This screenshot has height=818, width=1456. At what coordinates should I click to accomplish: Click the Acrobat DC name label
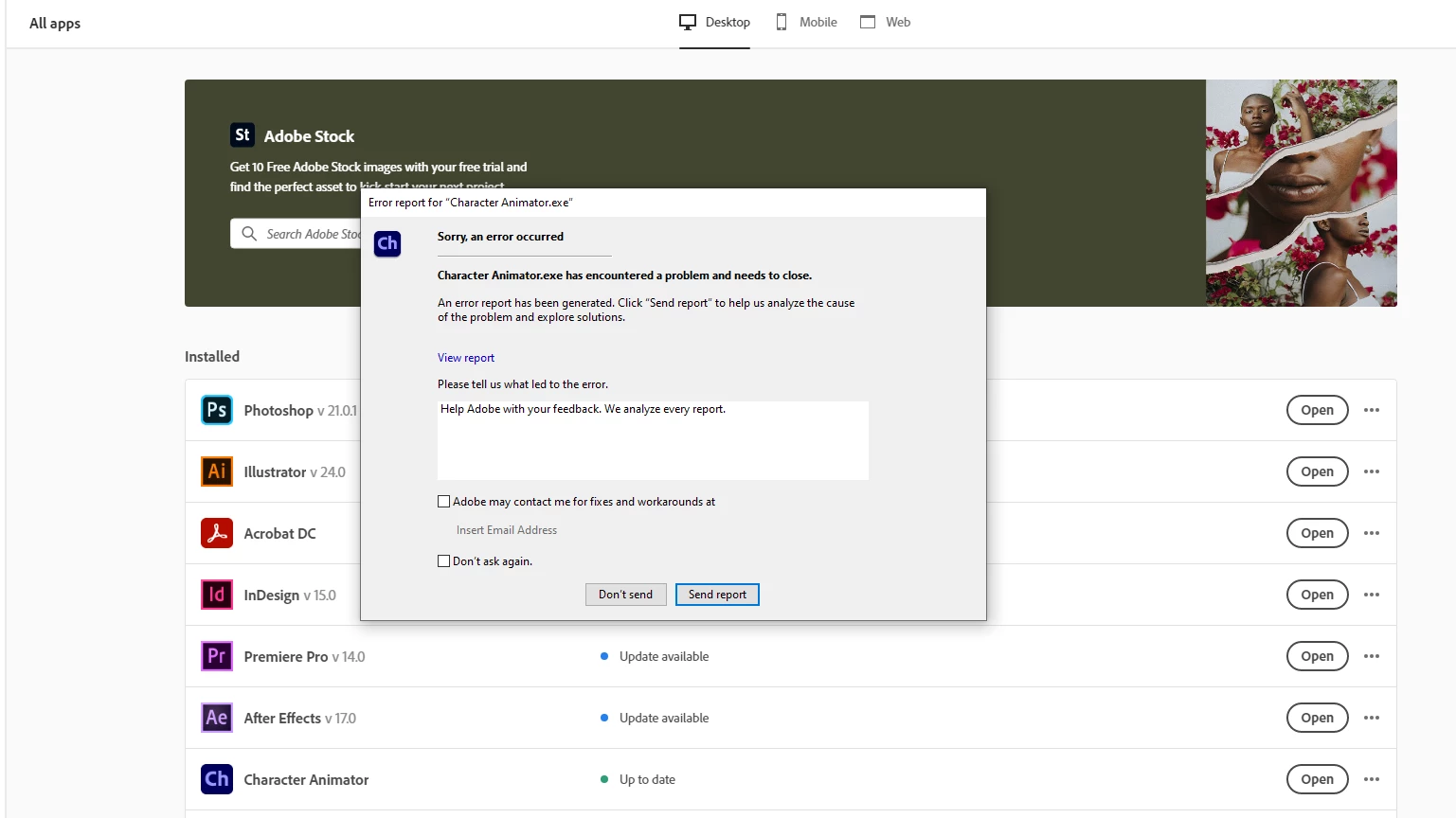tap(279, 533)
